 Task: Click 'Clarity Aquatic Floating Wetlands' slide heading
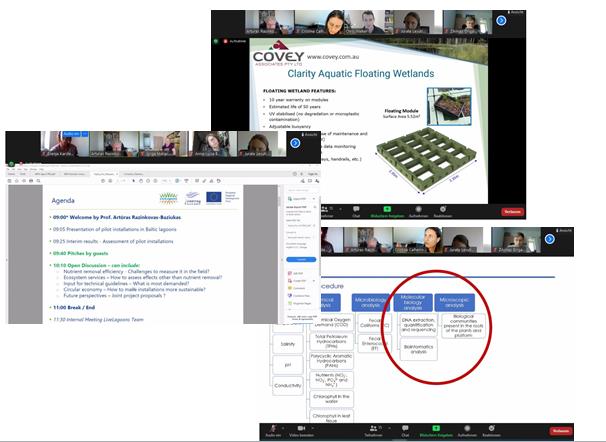pyautogui.click(x=361, y=73)
